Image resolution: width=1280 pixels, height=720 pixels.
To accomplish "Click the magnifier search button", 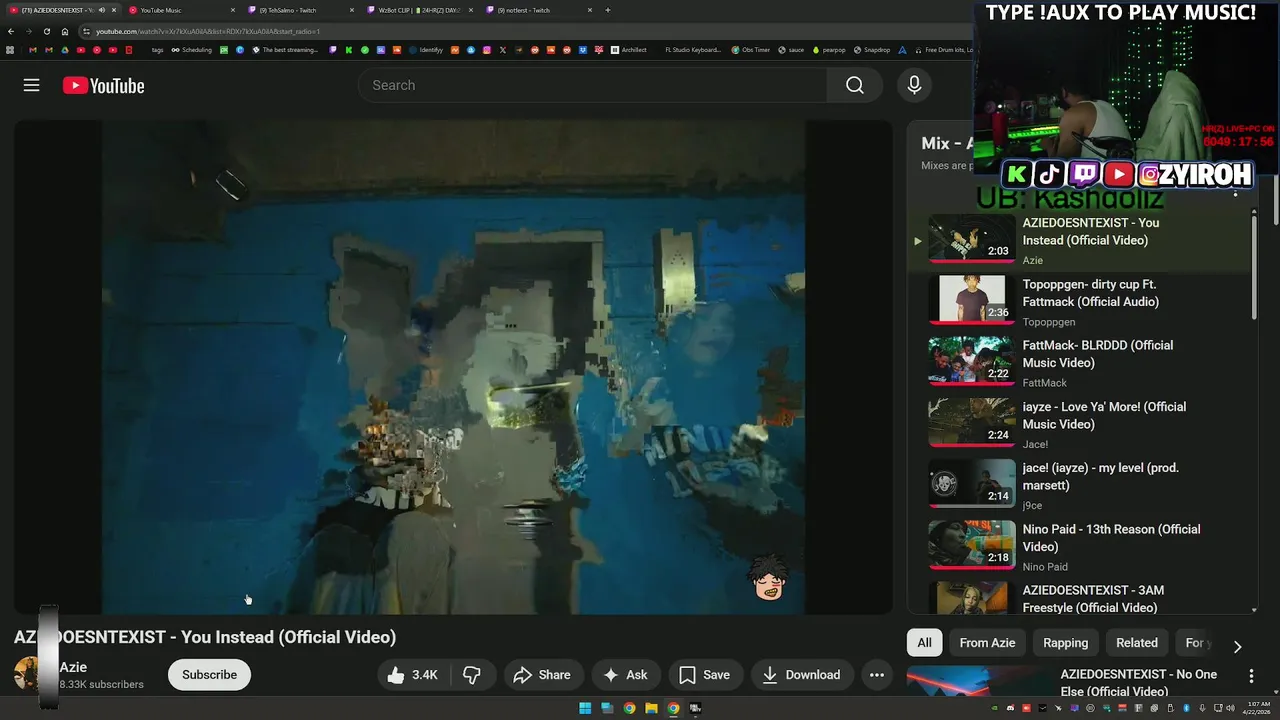I will [x=854, y=85].
